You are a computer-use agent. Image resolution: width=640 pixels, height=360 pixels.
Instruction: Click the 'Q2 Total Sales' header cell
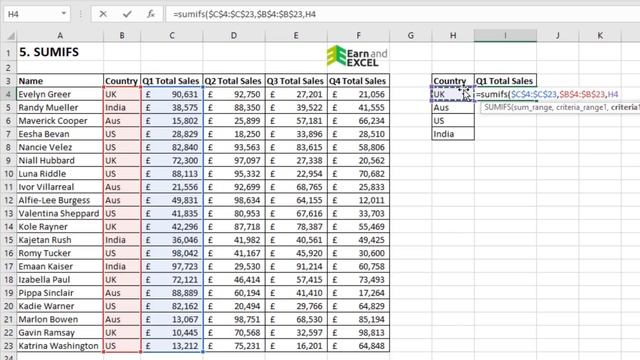point(234,81)
